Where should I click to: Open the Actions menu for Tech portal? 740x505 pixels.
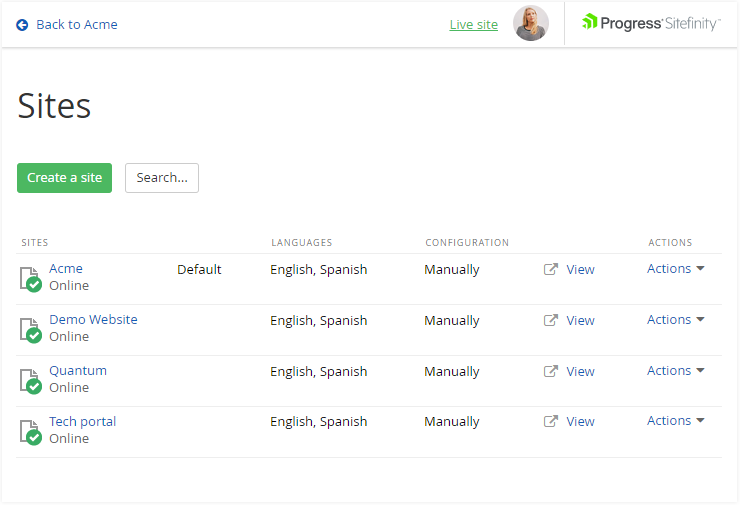pyautogui.click(x=676, y=421)
